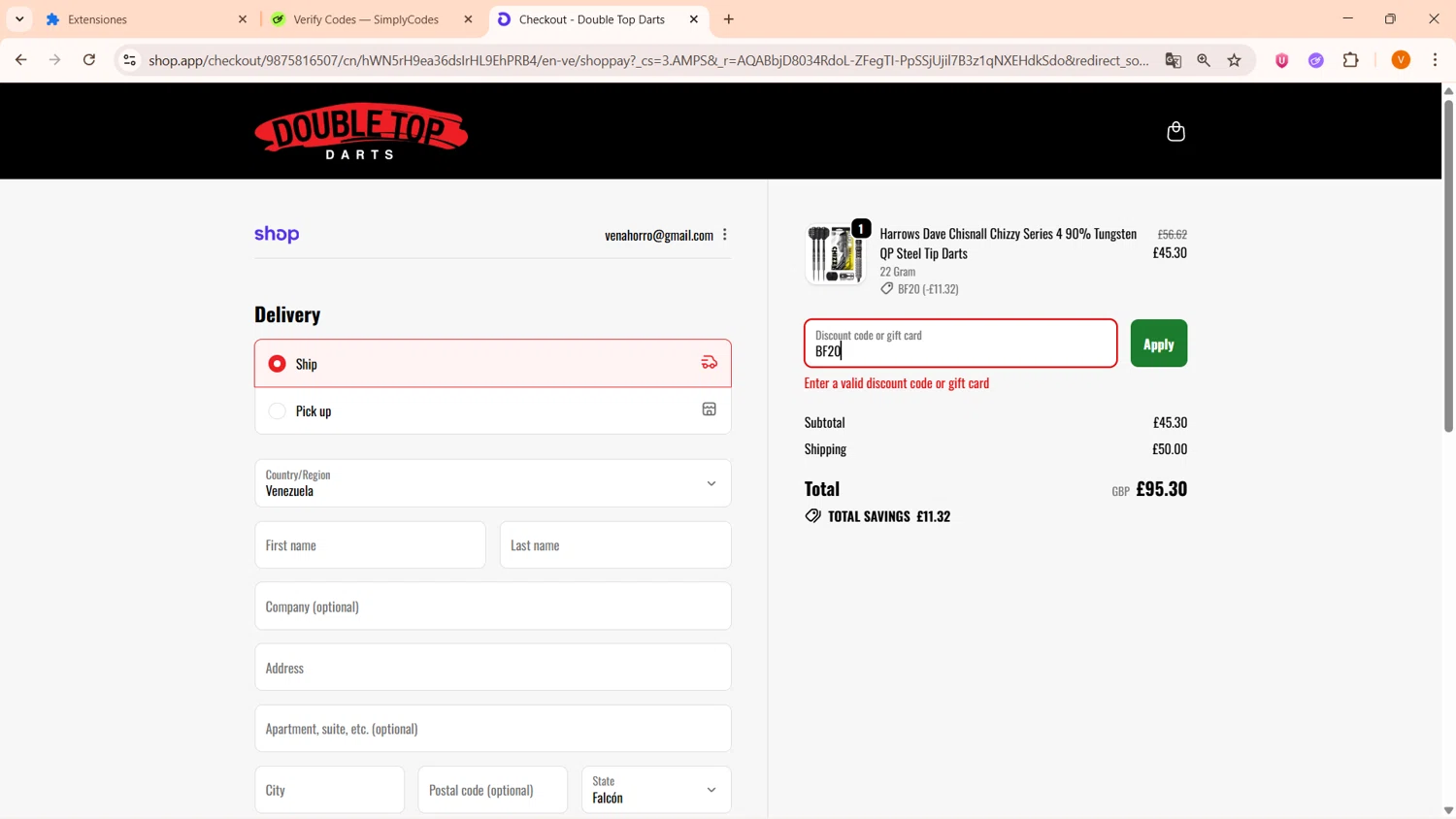Close the Verify Codes tab
This screenshot has height=819, width=1456.
[x=468, y=19]
